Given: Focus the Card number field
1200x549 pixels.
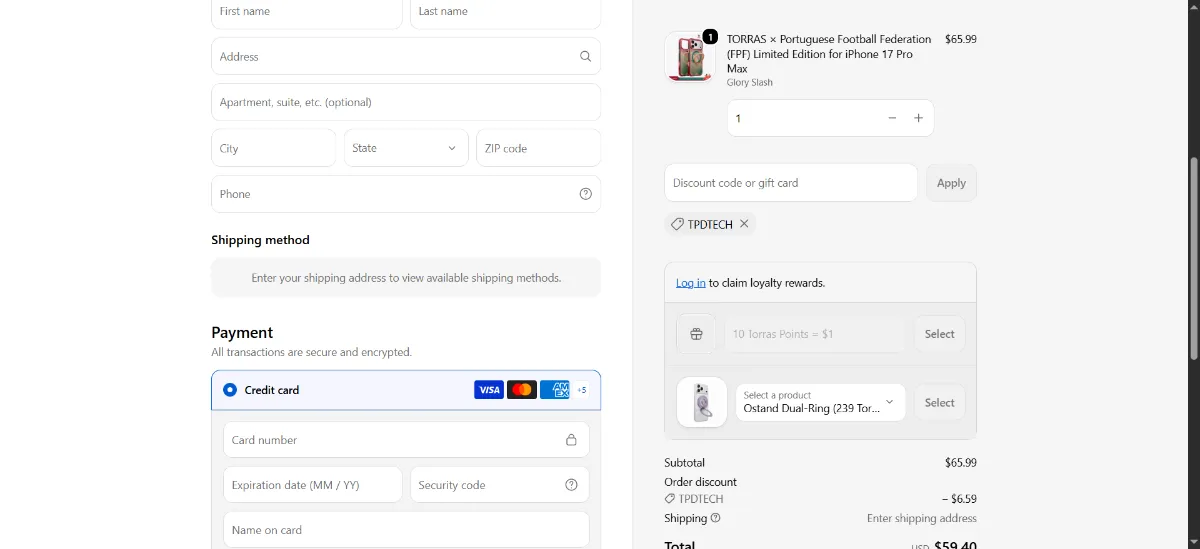Looking at the screenshot, I should point(406,440).
